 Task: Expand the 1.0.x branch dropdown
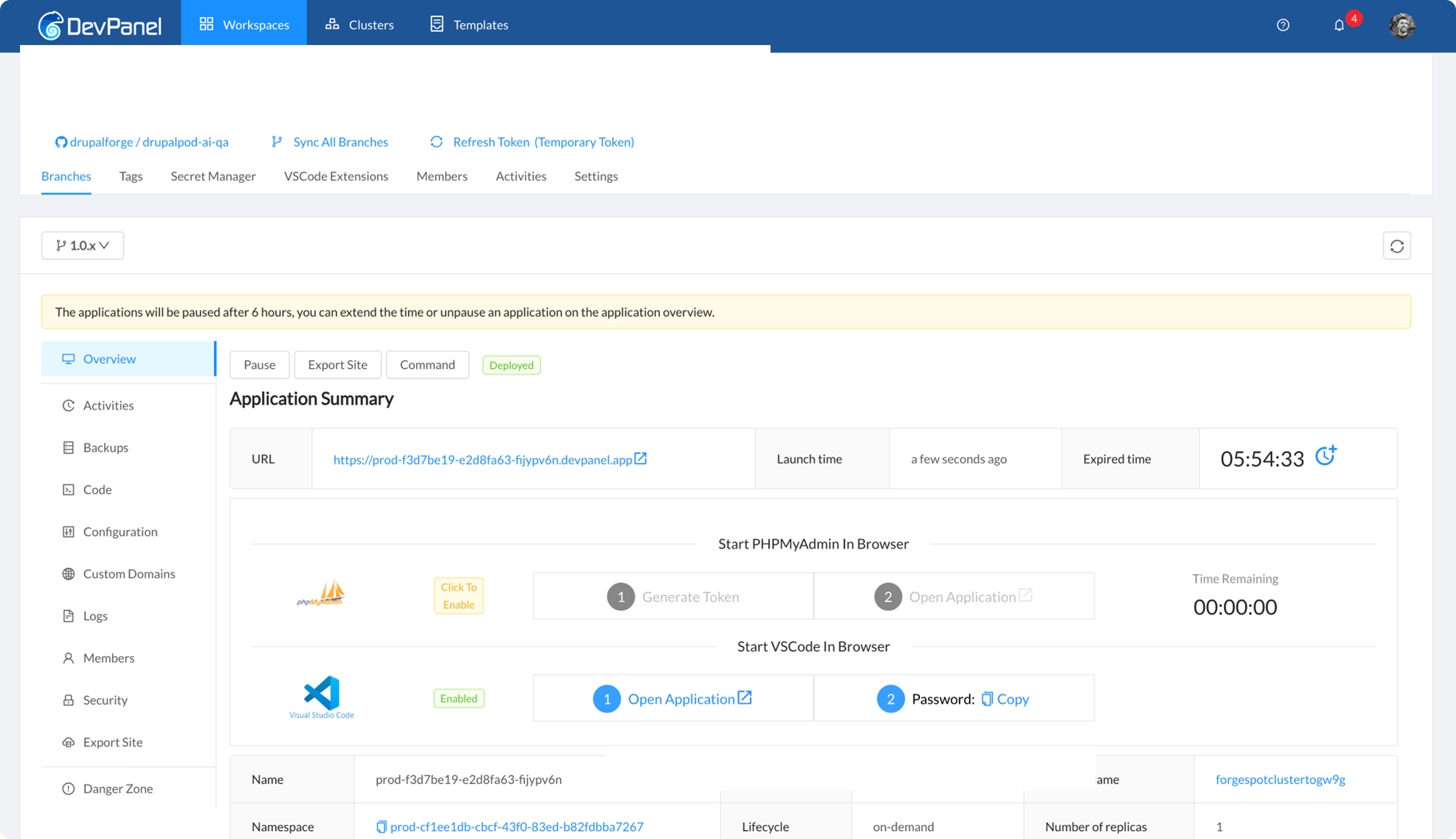(x=83, y=245)
